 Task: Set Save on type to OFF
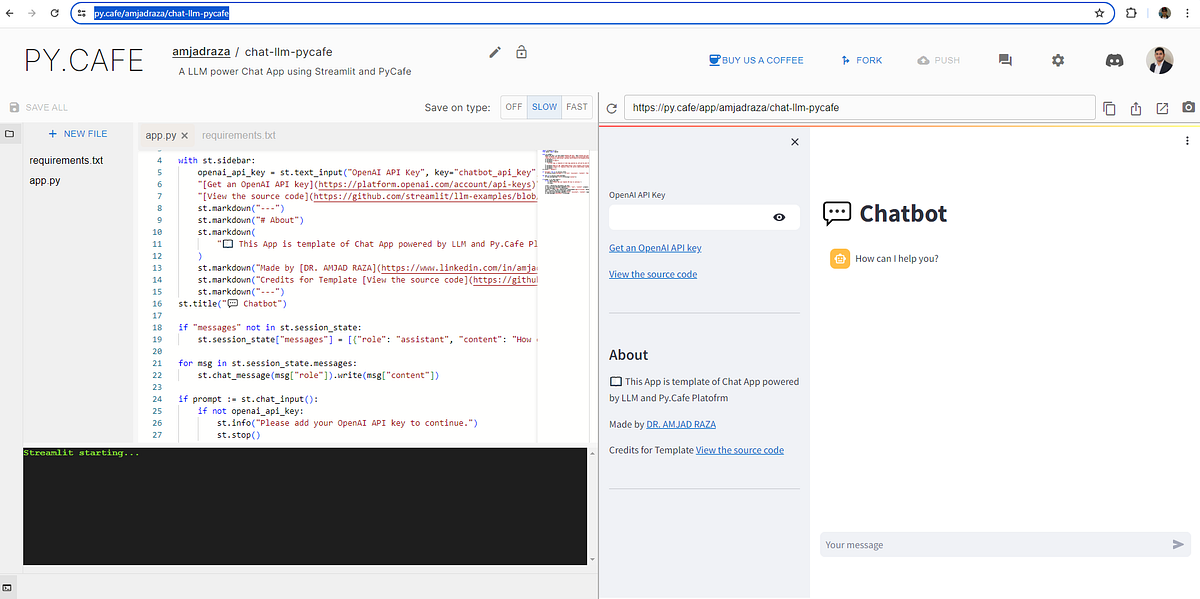513,107
